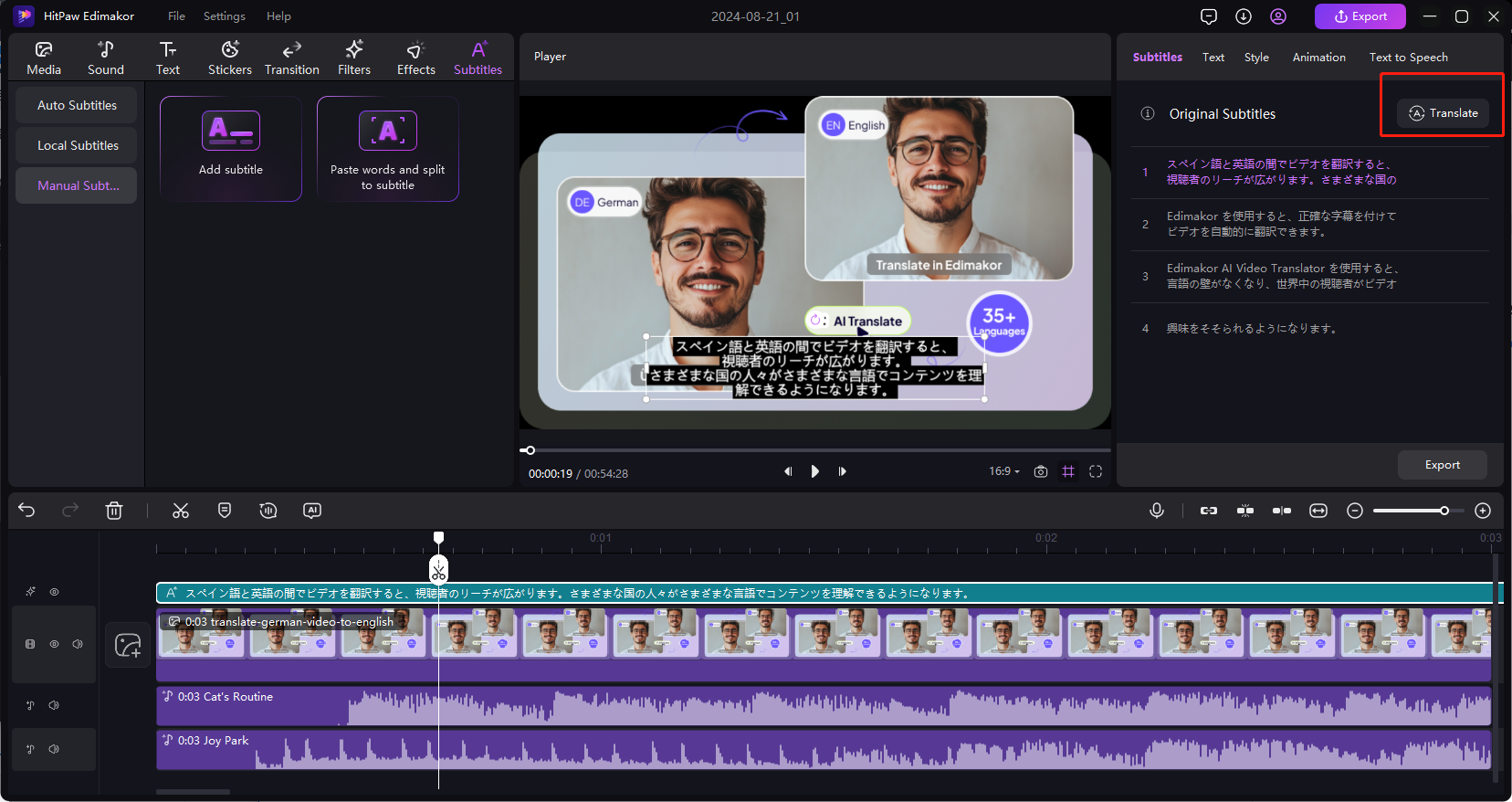Open the Settings menu
The width and height of the screenshot is (1512, 802).
tap(225, 16)
